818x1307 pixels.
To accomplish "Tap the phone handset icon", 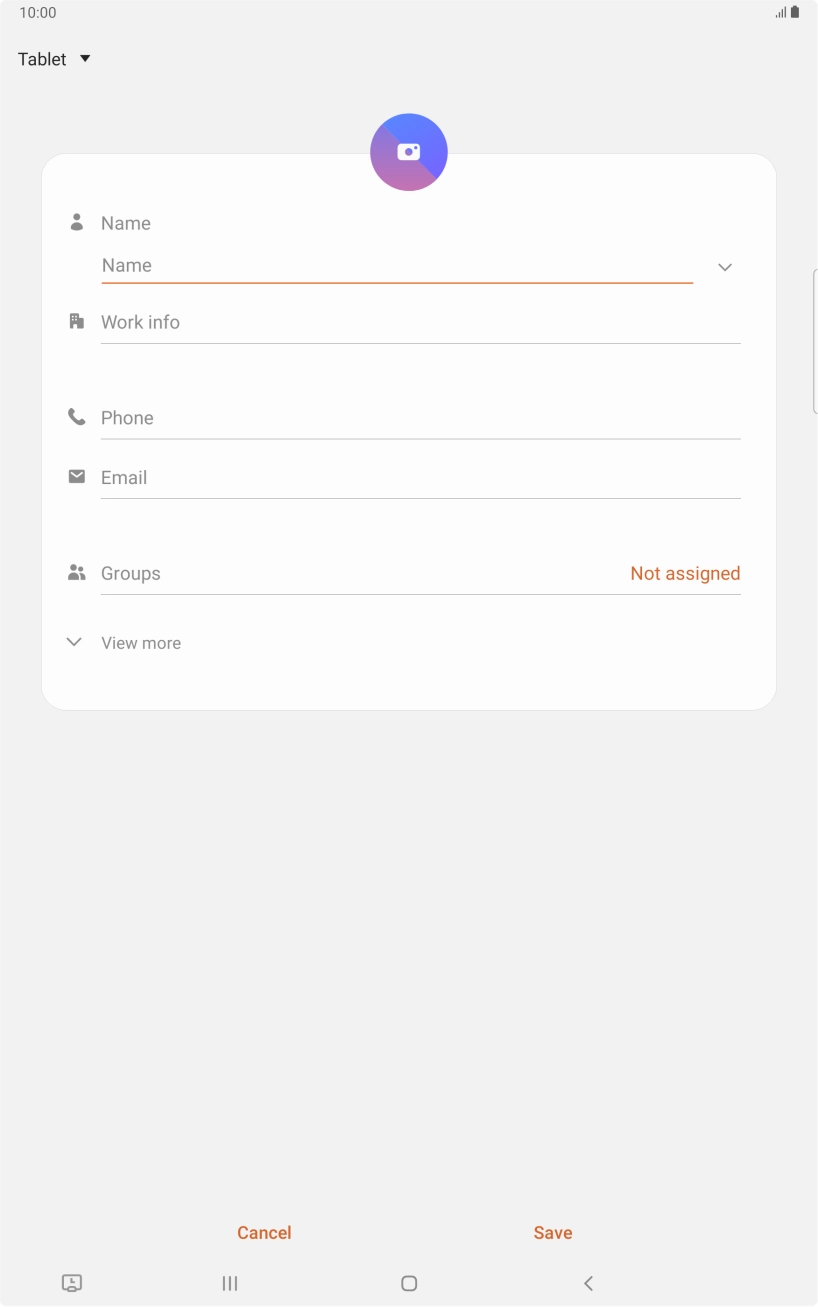I will (76, 417).
